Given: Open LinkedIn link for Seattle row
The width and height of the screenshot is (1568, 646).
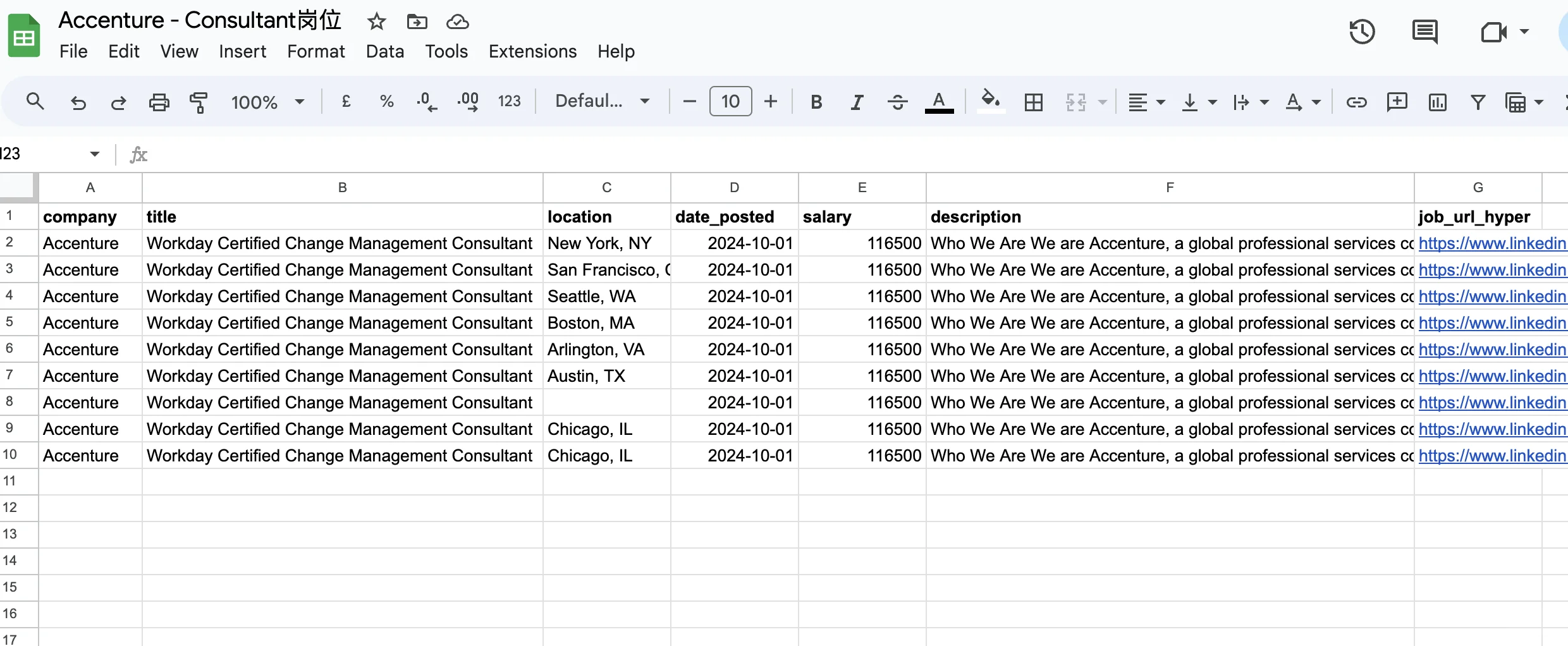Looking at the screenshot, I should [1492, 296].
